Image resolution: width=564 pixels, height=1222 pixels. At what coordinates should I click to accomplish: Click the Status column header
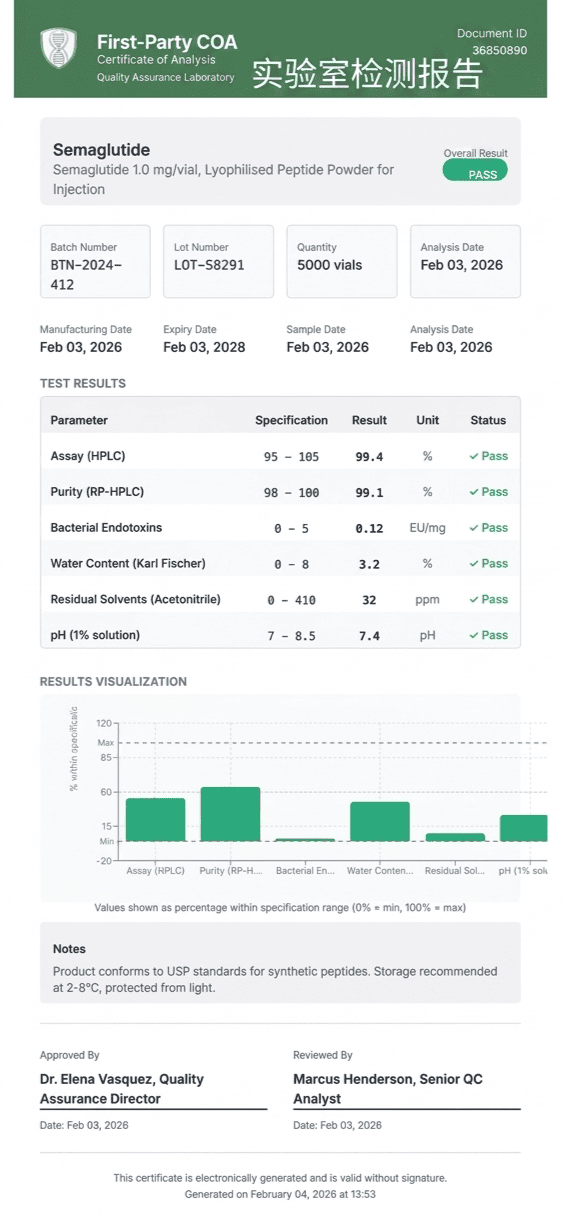click(488, 420)
